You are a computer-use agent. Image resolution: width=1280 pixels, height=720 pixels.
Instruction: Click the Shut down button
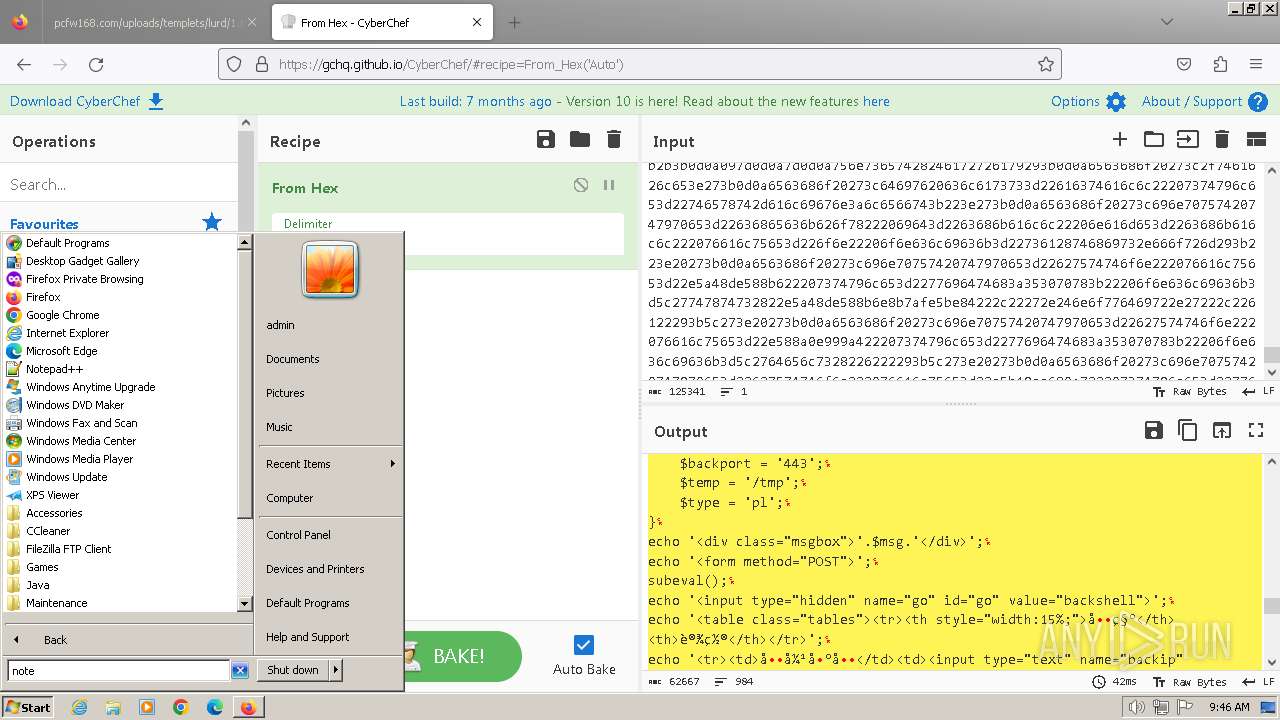(x=293, y=670)
